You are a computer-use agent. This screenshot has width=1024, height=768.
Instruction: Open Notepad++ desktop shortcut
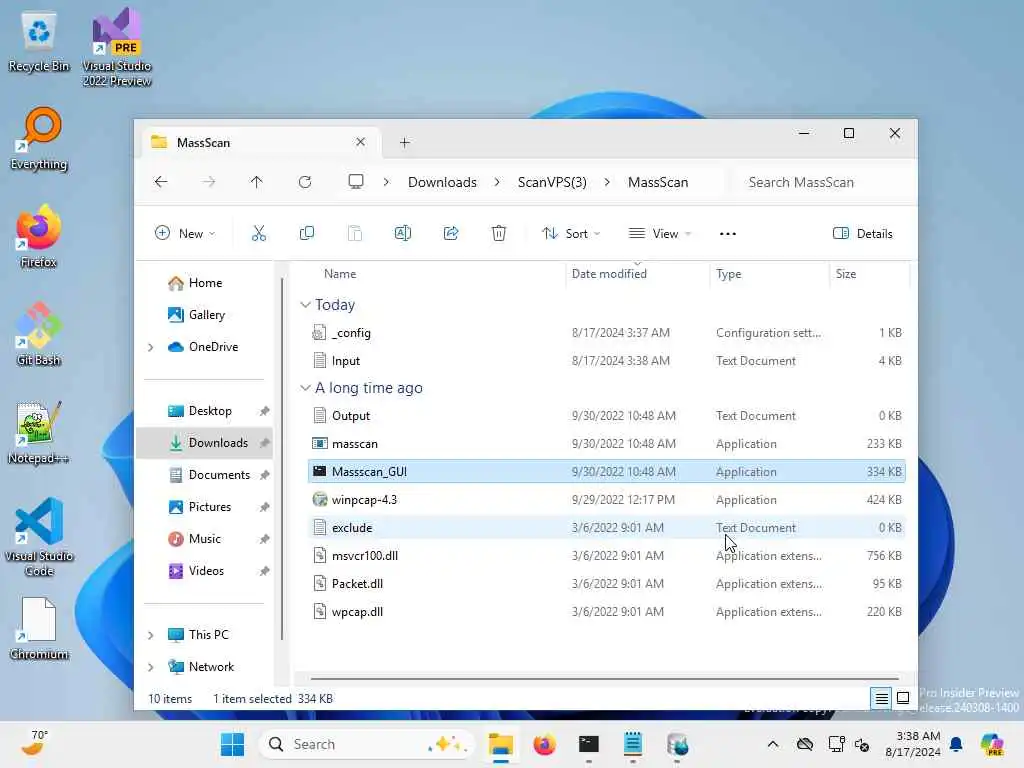click(39, 432)
